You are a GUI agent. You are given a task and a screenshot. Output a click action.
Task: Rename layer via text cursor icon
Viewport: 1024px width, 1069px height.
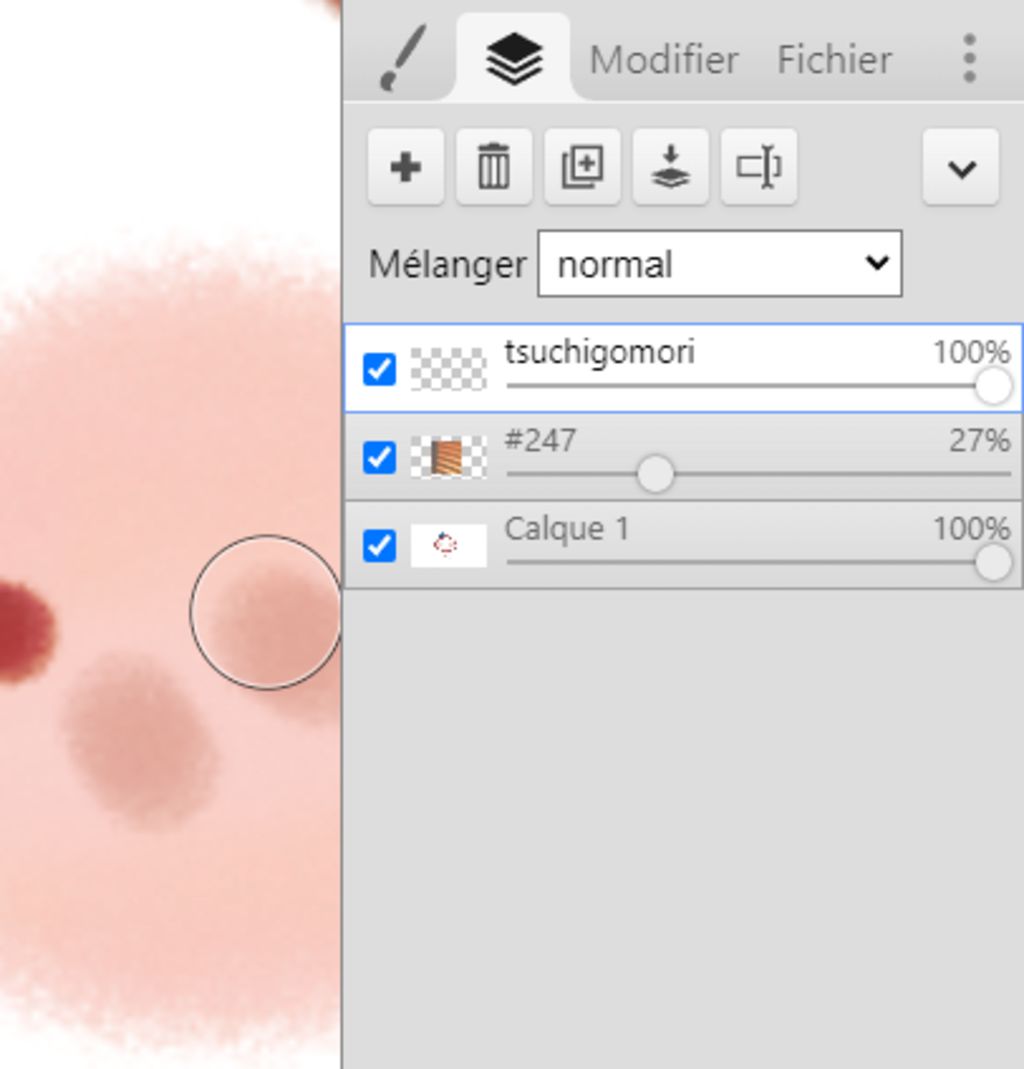[758, 167]
